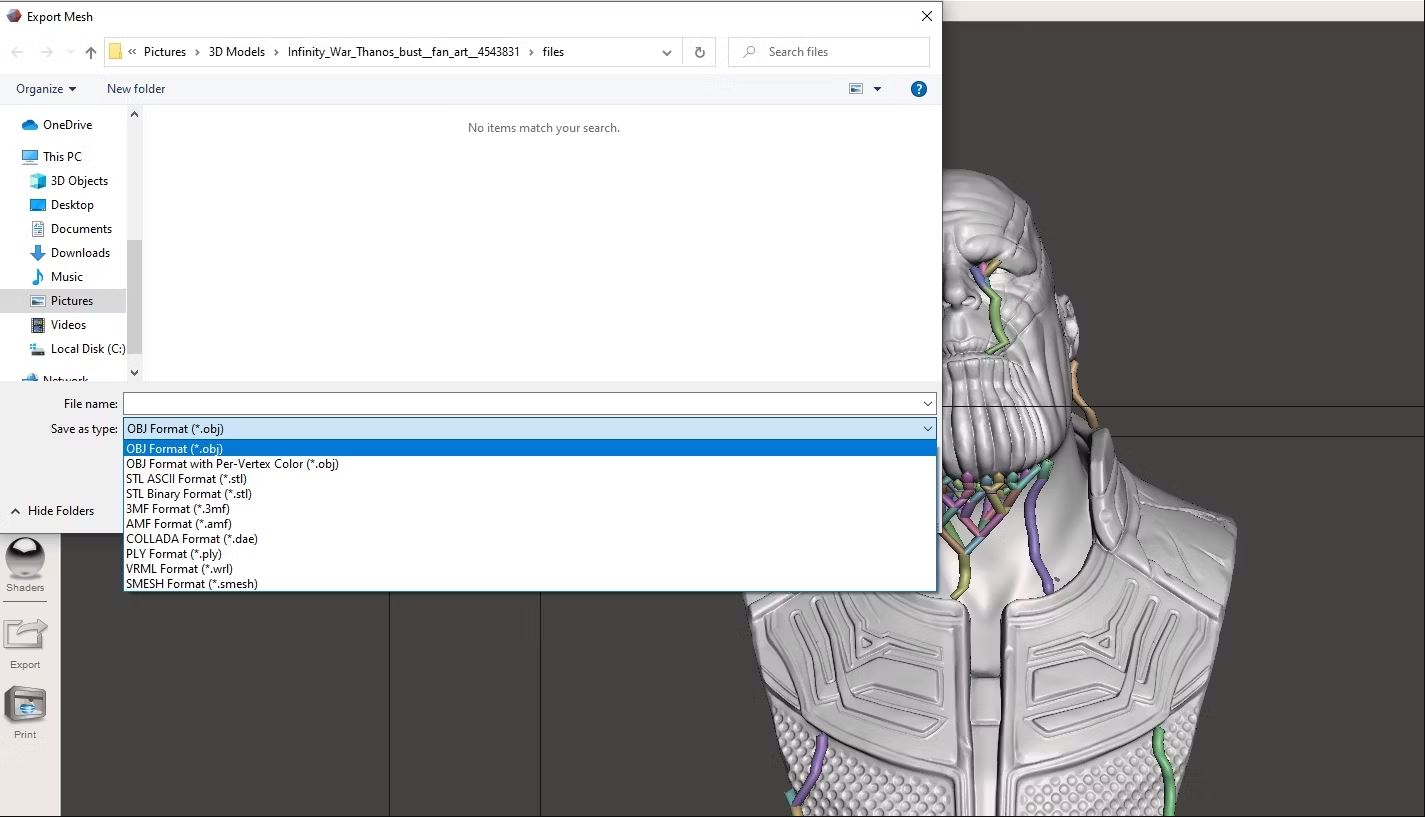1425x817 pixels.
Task: Click Pictures in the address breadcrumb
Action: 165,52
